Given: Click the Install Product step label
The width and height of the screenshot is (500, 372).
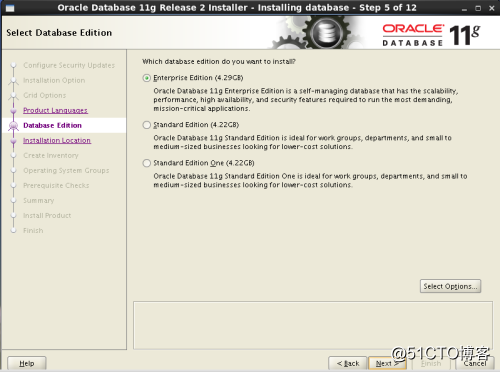Looking at the screenshot, I should tap(47, 215).
